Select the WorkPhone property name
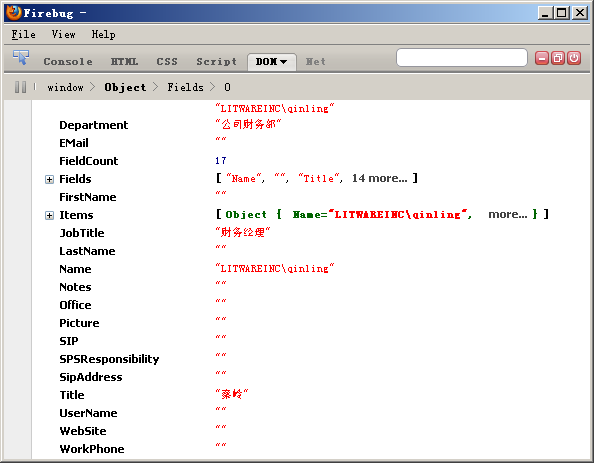Image resolution: width=594 pixels, height=463 pixels. tap(92, 449)
